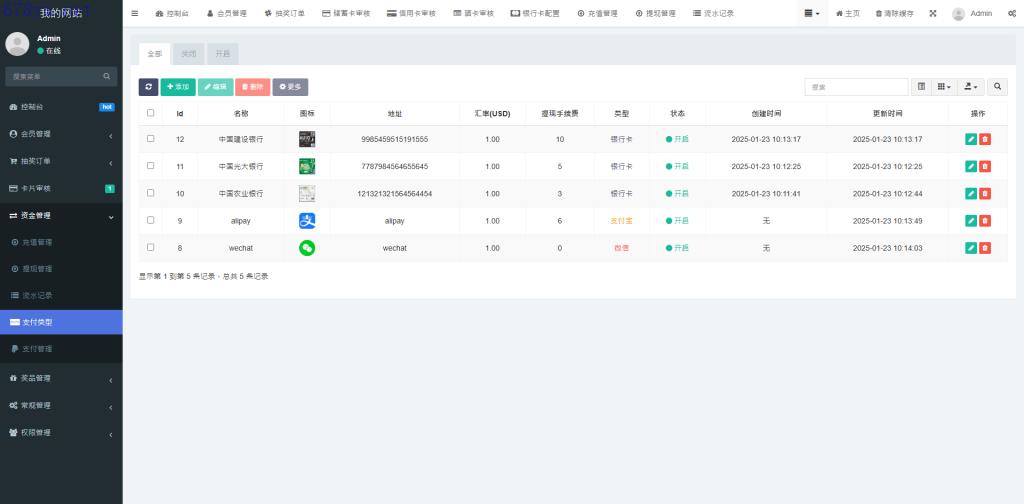Check the select-all checkbox in table header
1024x504 pixels.
(151, 113)
